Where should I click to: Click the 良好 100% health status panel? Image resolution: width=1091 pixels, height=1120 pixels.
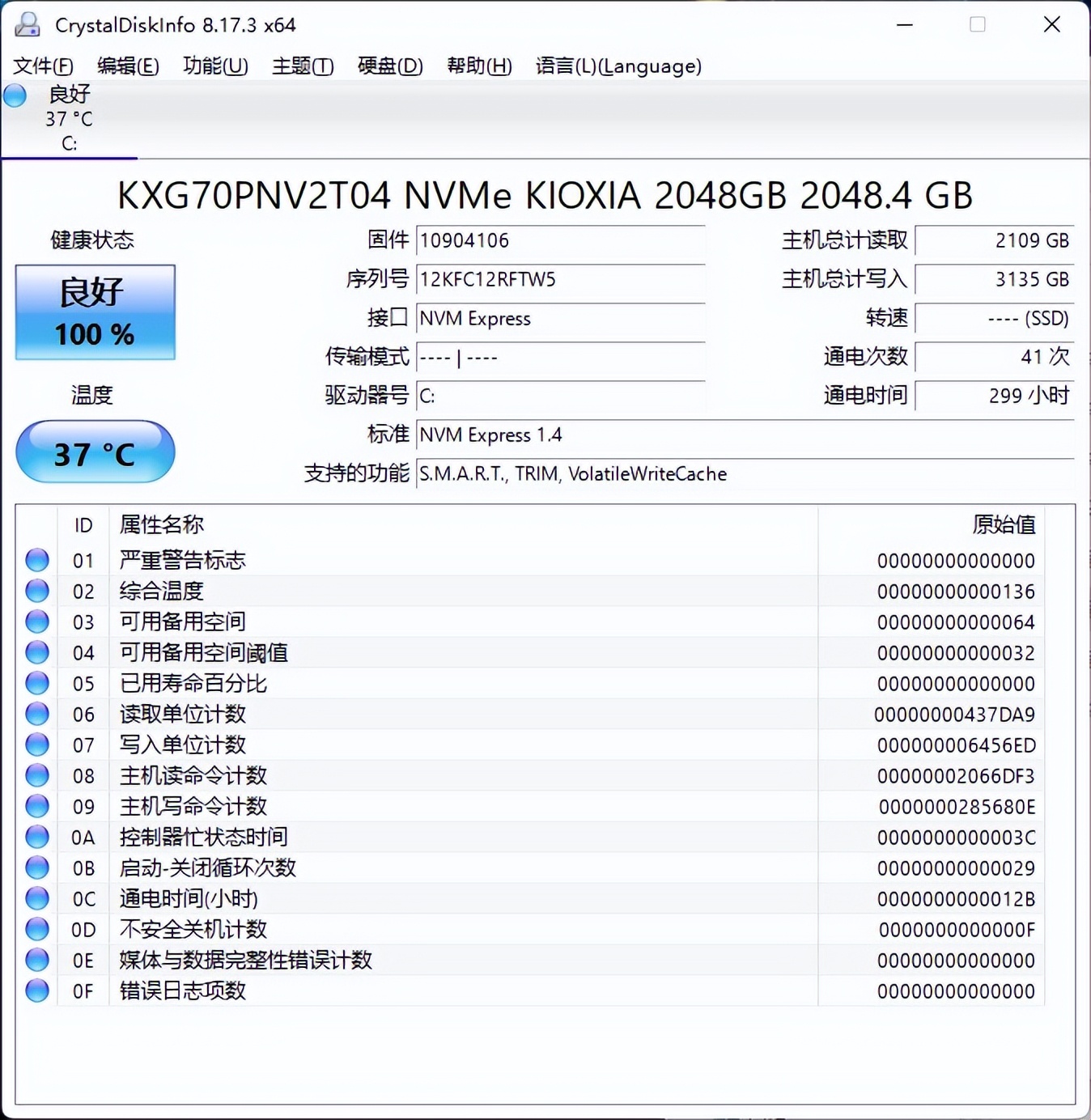[x=95, y=312]
